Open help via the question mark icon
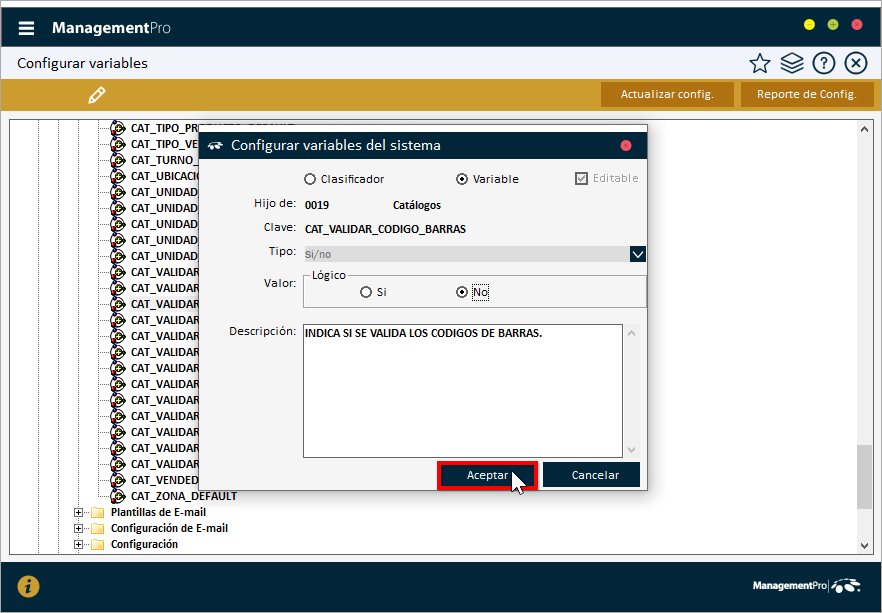The height and width of the screenshot is (613, 882). click(824, 64)
